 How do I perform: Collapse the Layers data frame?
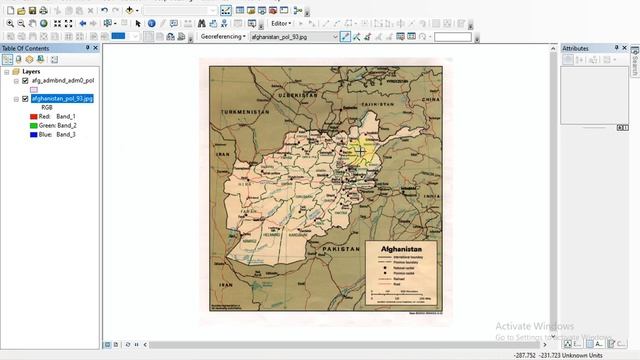(7, 72)
